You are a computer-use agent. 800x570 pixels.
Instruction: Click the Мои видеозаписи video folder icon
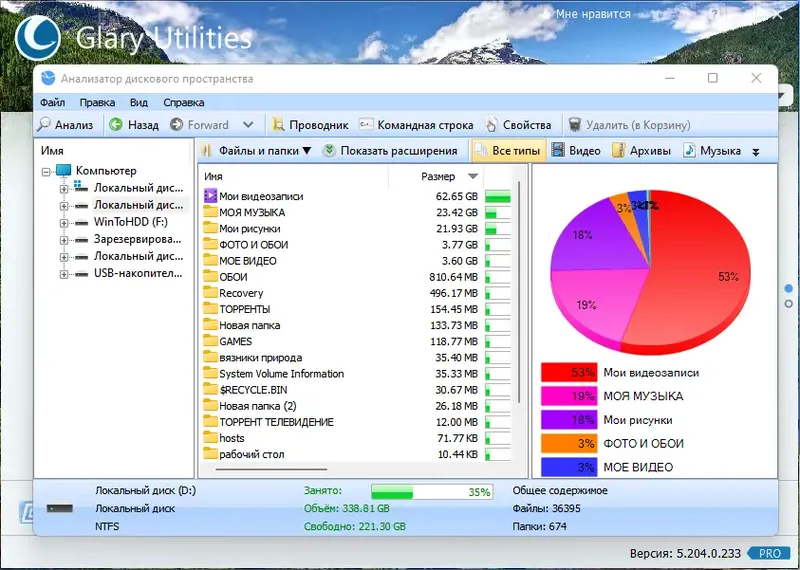[210, 195]
